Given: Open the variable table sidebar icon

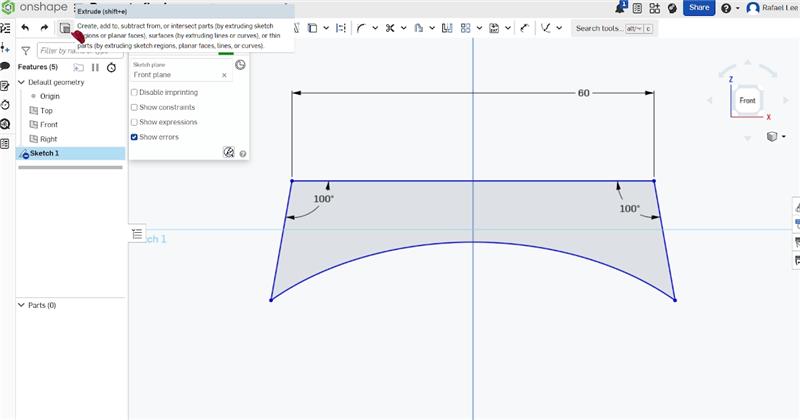Looking at the screenshot, I should click(x=5, y=144).
